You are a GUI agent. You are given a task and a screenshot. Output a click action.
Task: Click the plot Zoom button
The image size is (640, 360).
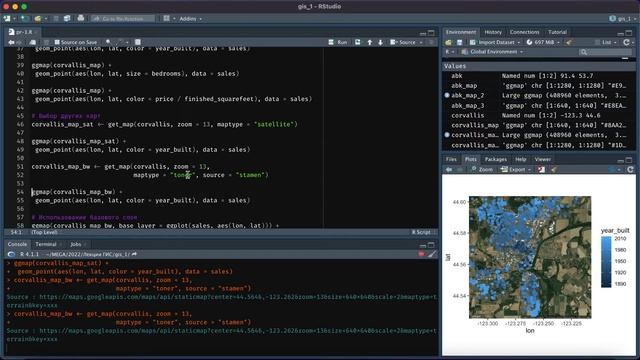point(482,169)
